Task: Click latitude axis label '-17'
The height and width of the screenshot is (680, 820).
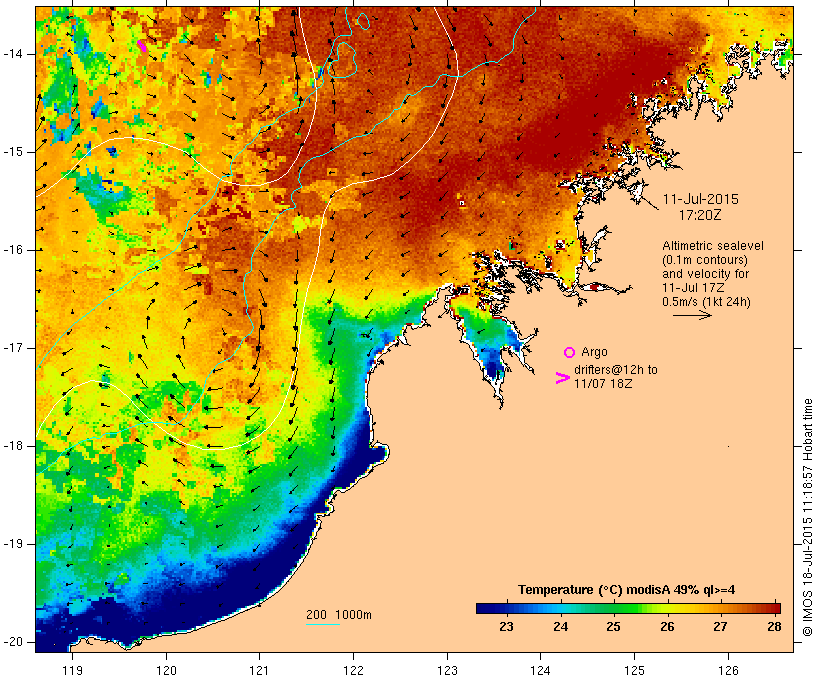Action: tap(13, 348)
